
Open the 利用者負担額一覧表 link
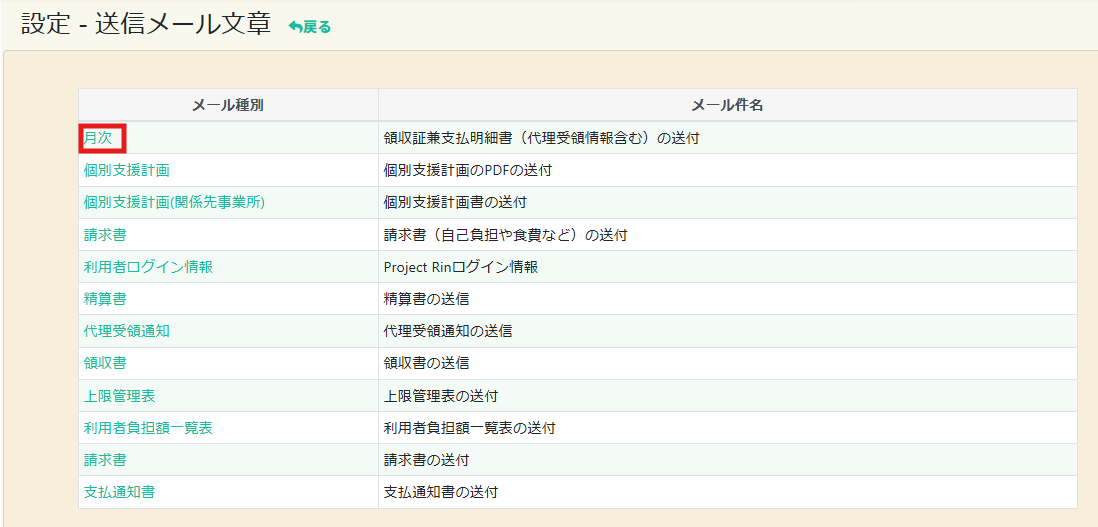(x=148, y=428)
